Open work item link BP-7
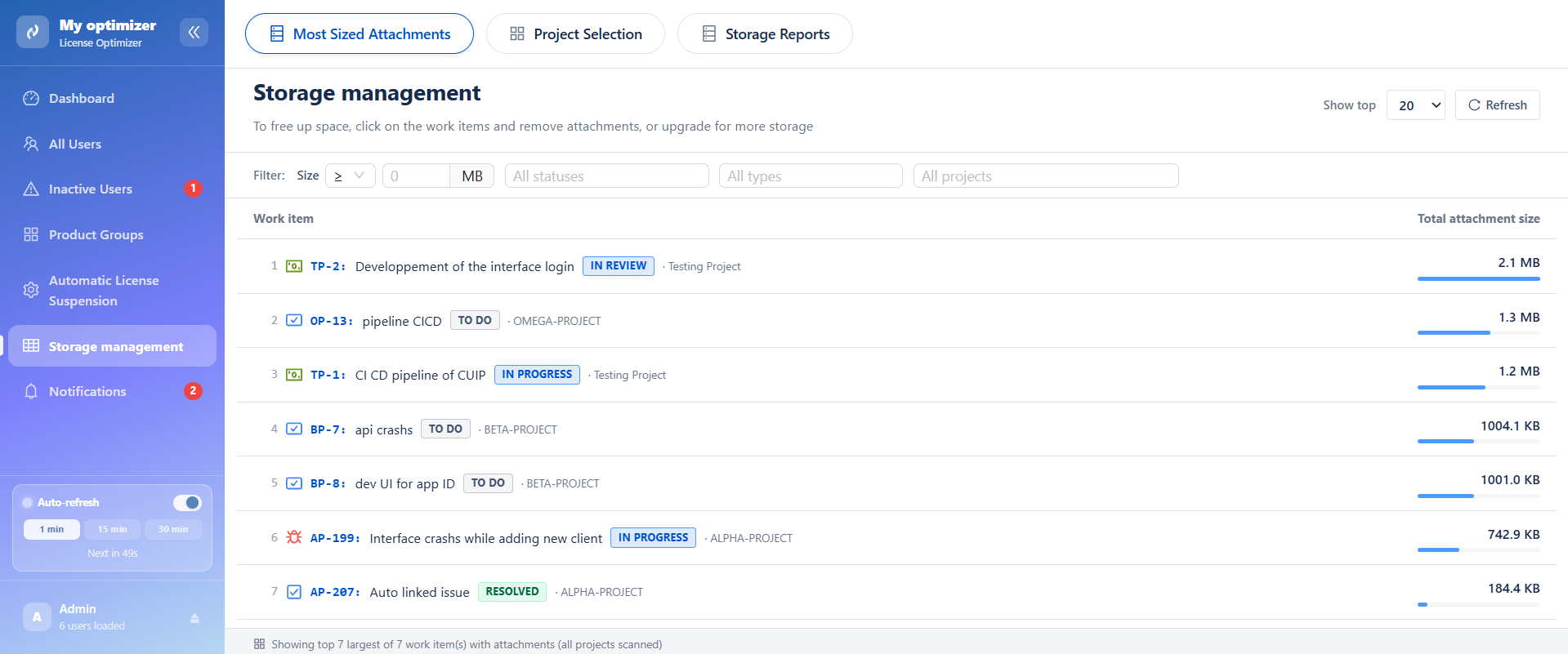Viewport: 1568px width, 654px height. pos(328,429)
